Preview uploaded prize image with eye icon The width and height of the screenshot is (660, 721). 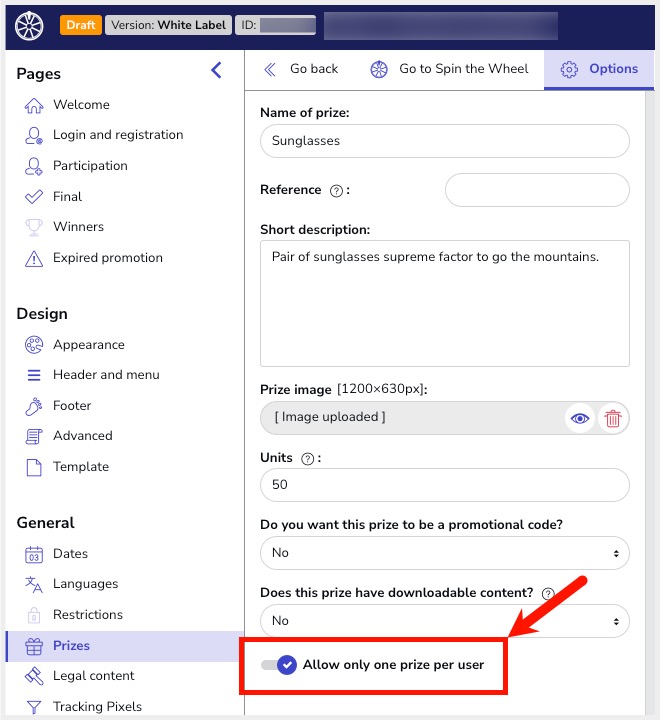coord(580,418)
